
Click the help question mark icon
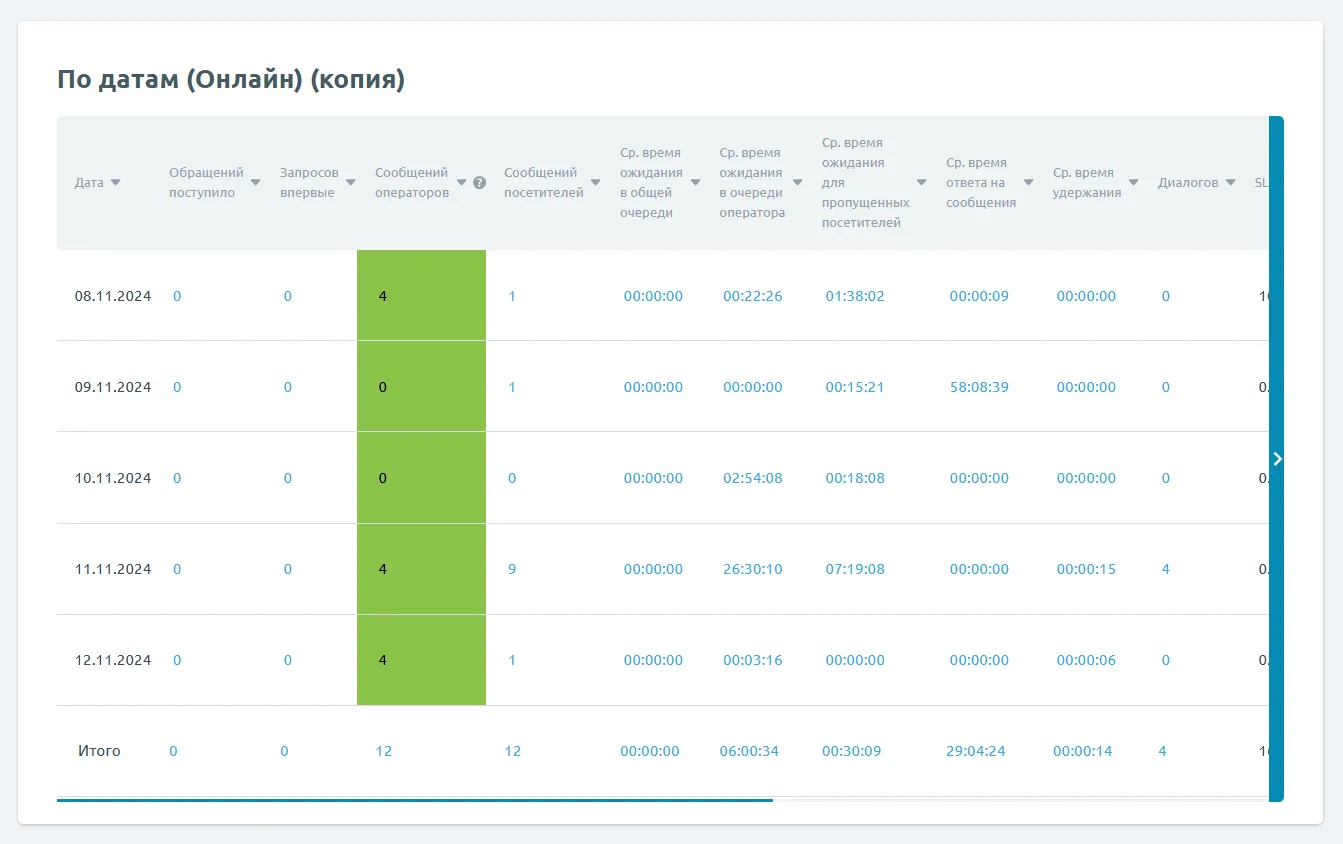pos(479,183)
